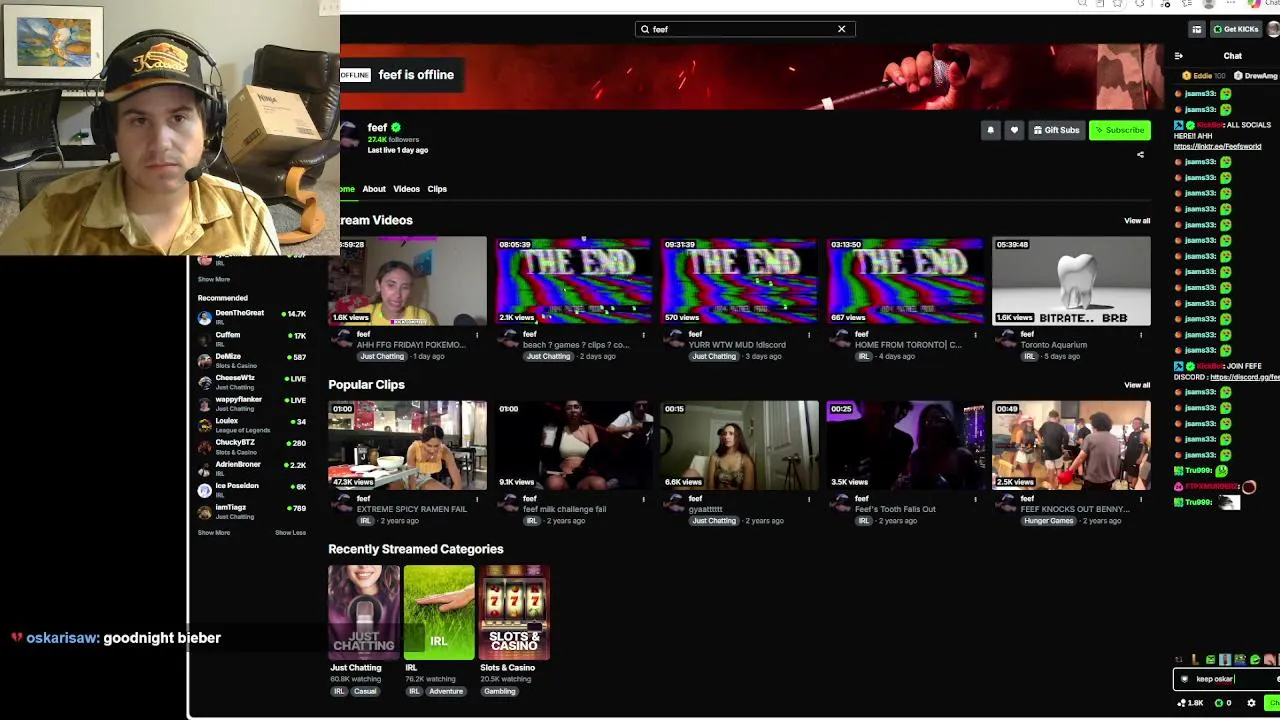Click the chat message input box
The image size is (1280, 720).
click(x=1224, y=679)
